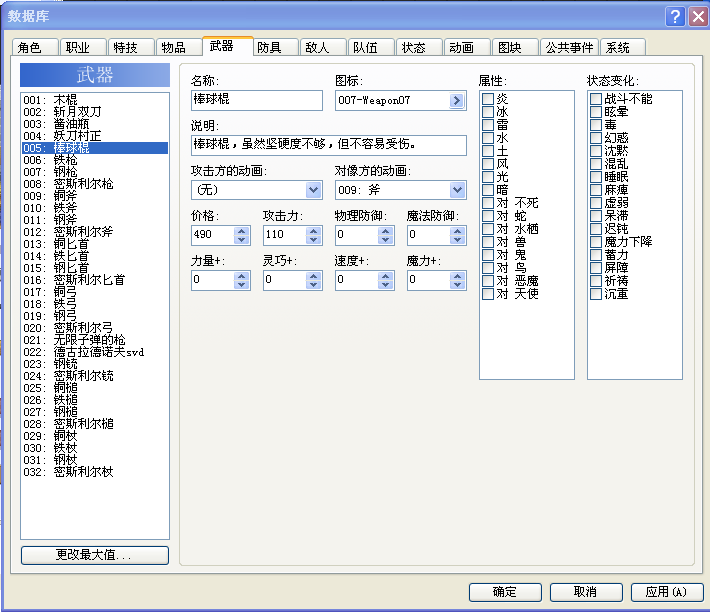Decrease 力量+ with down arrow
The image size is (710, 612).
[x=241, y=285]
